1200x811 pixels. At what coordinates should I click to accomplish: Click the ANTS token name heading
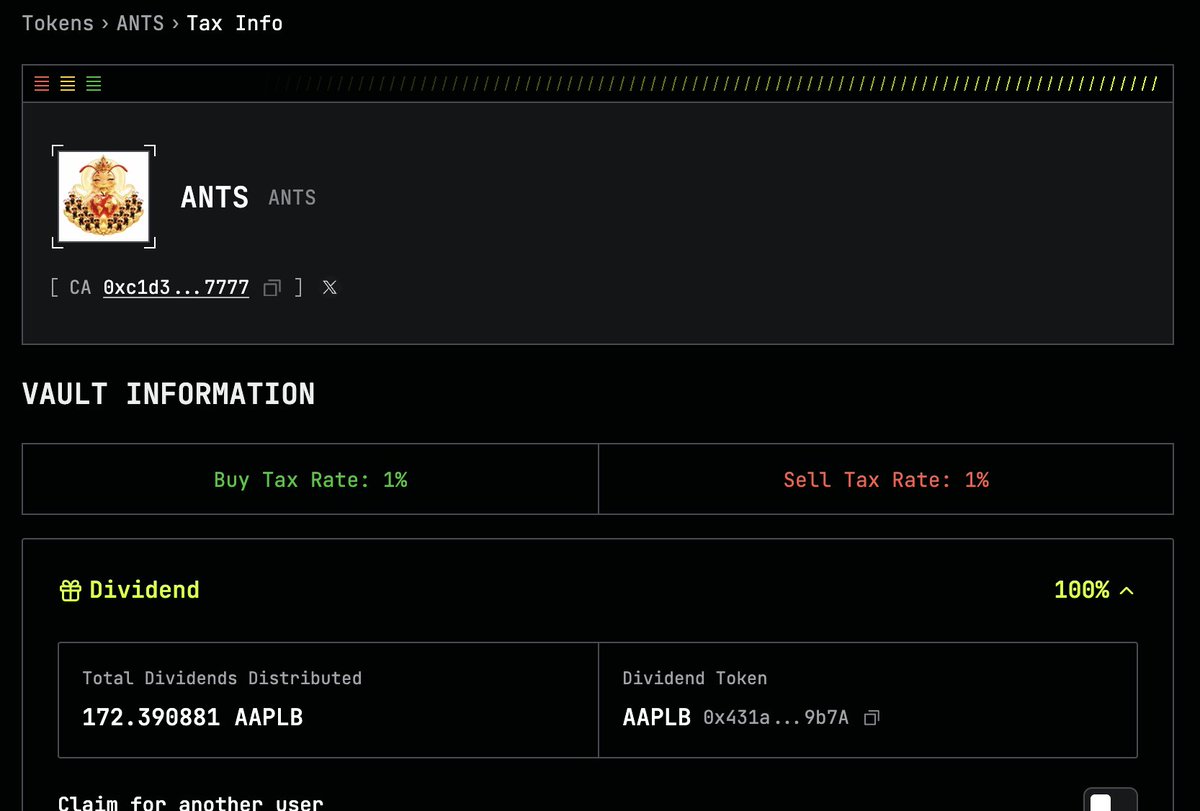(214, 197)
